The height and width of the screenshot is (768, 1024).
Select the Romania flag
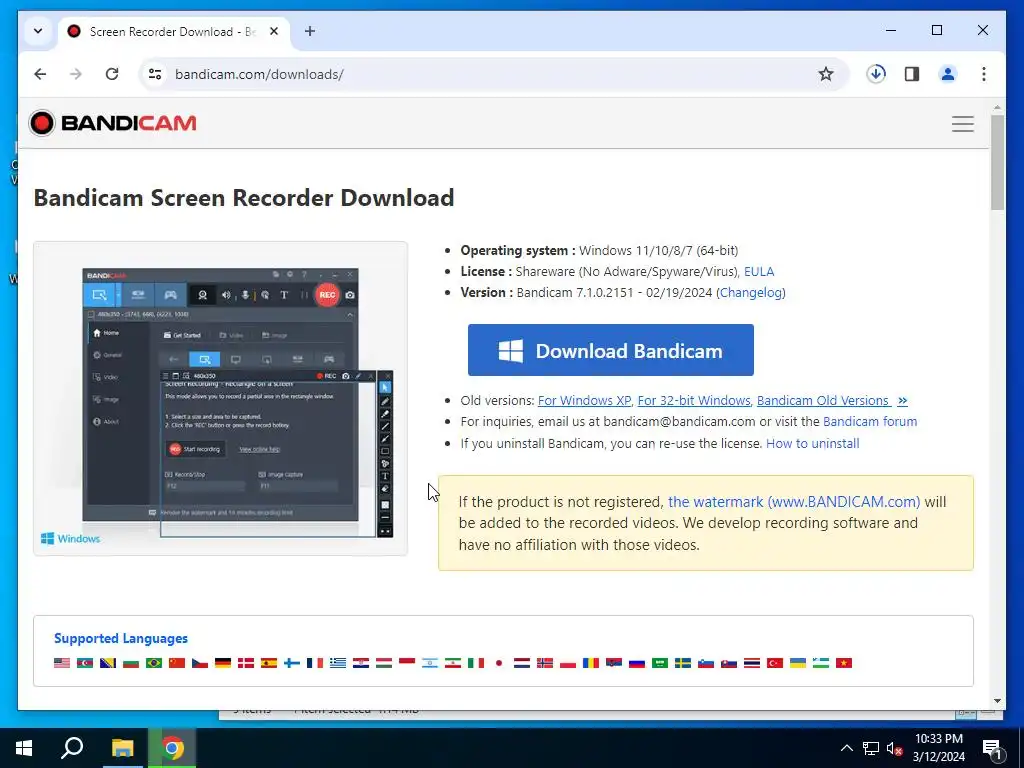tap(591, 663)
